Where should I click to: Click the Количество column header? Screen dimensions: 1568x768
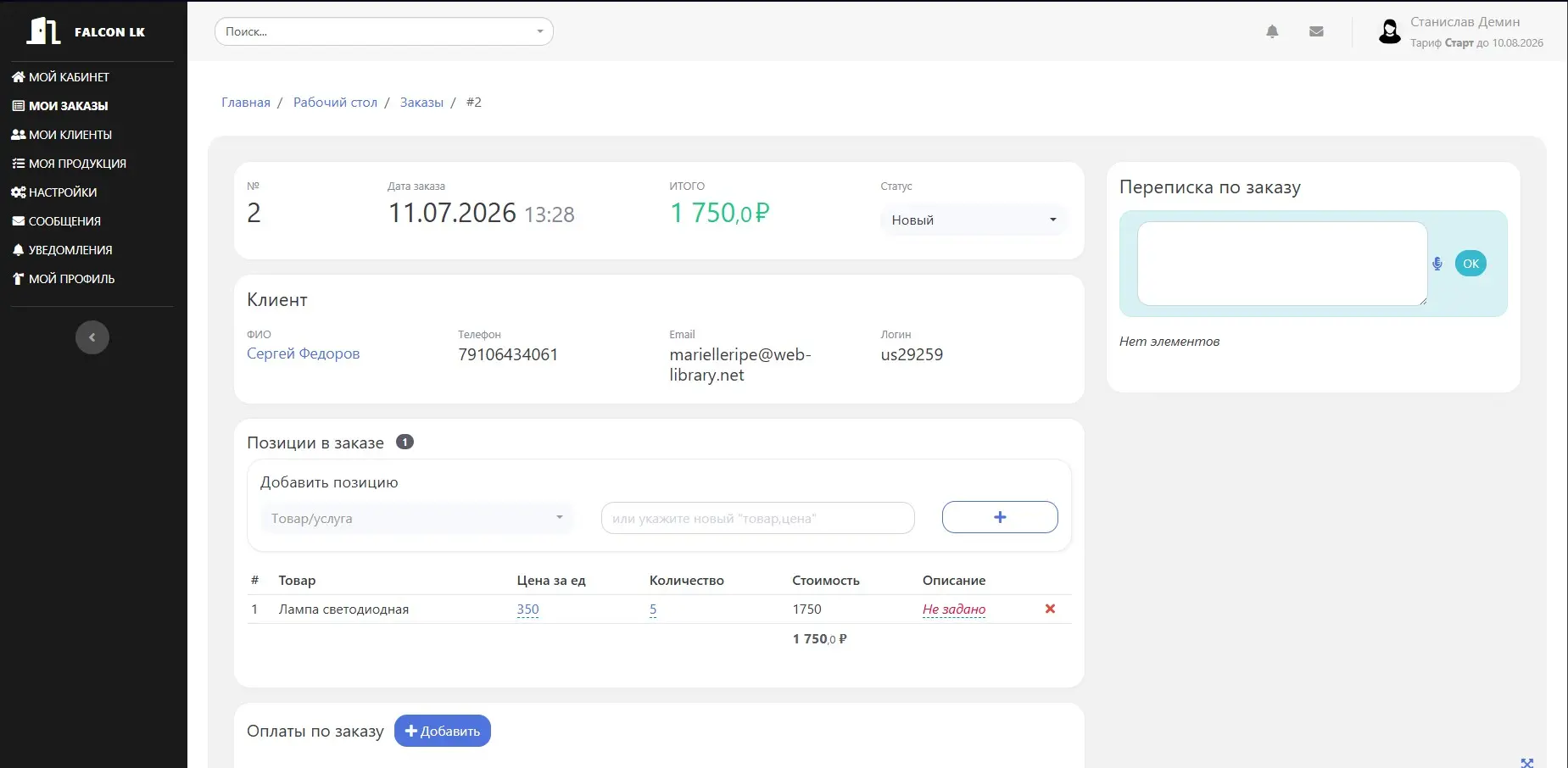click(687, 581)
